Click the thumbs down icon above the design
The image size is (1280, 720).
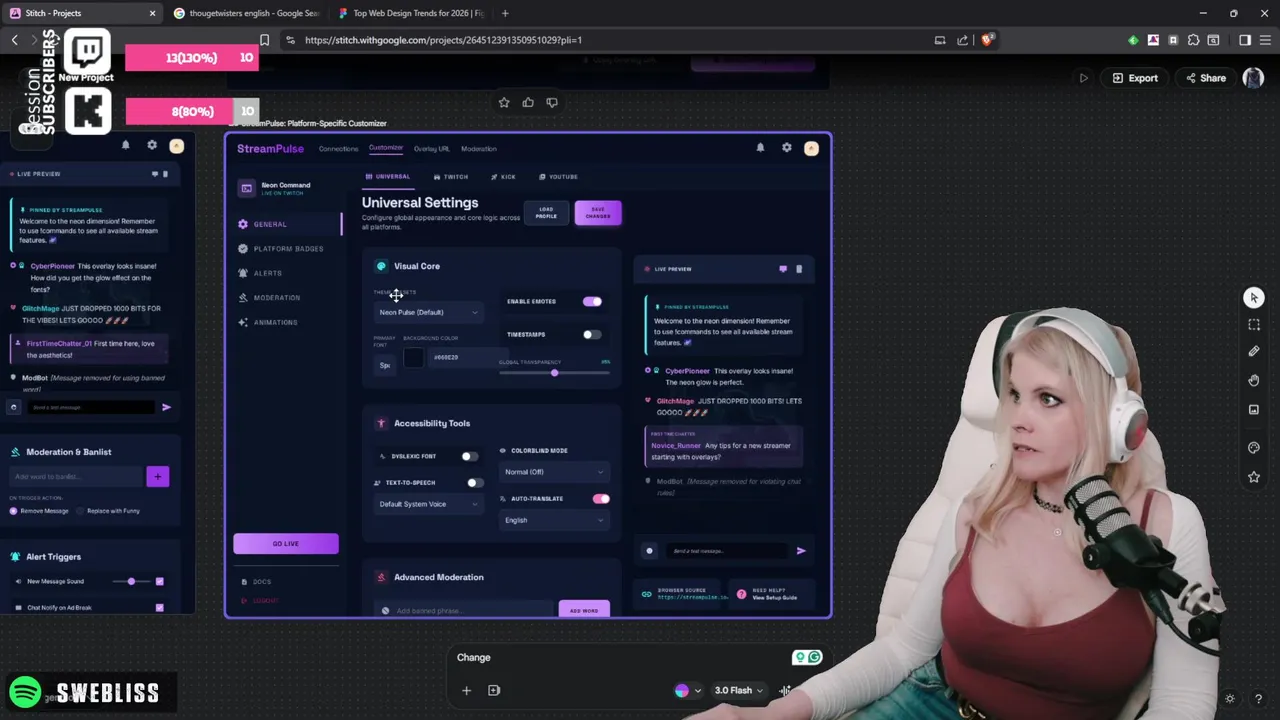point(552,102)
